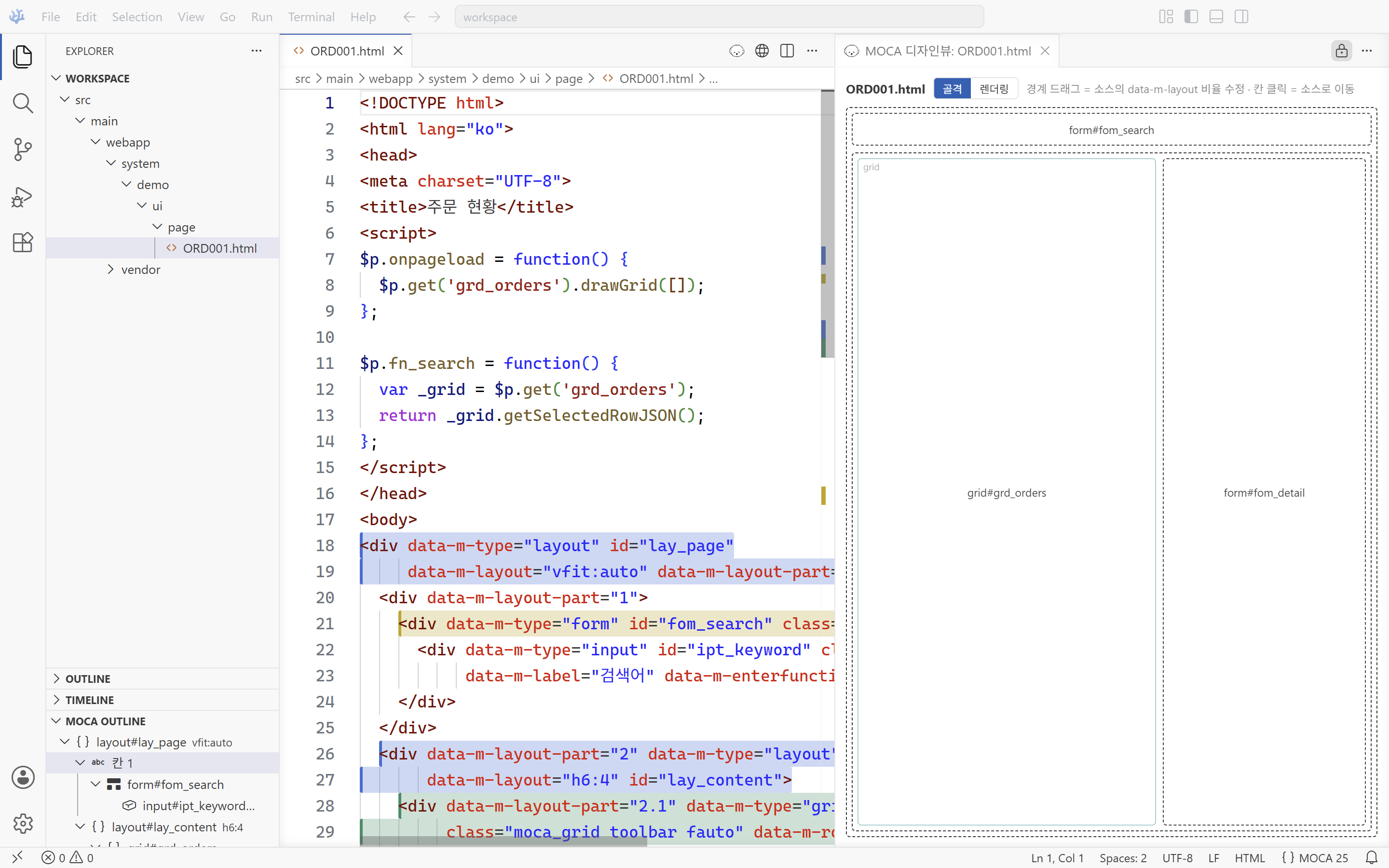Click the globe preview icon in editor toolbar
1389x868 pixels.
point(762,51)
